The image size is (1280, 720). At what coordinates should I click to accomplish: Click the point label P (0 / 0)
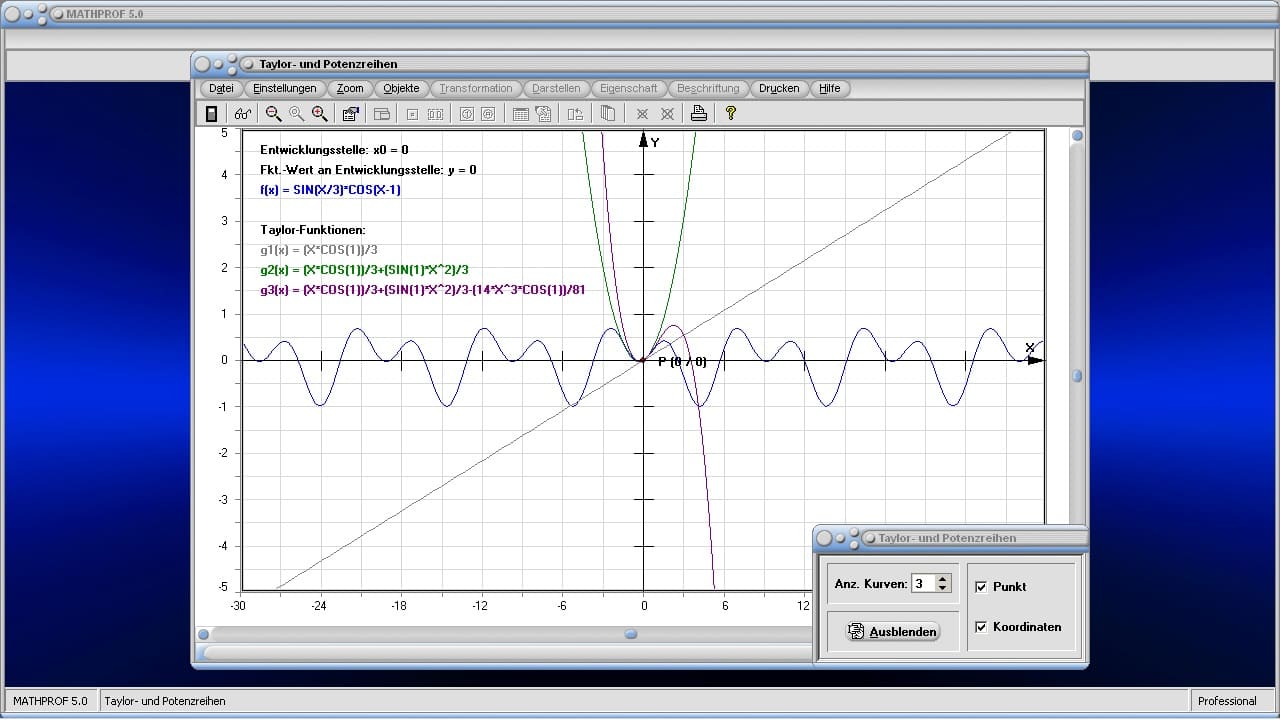(x=682, y=362)
